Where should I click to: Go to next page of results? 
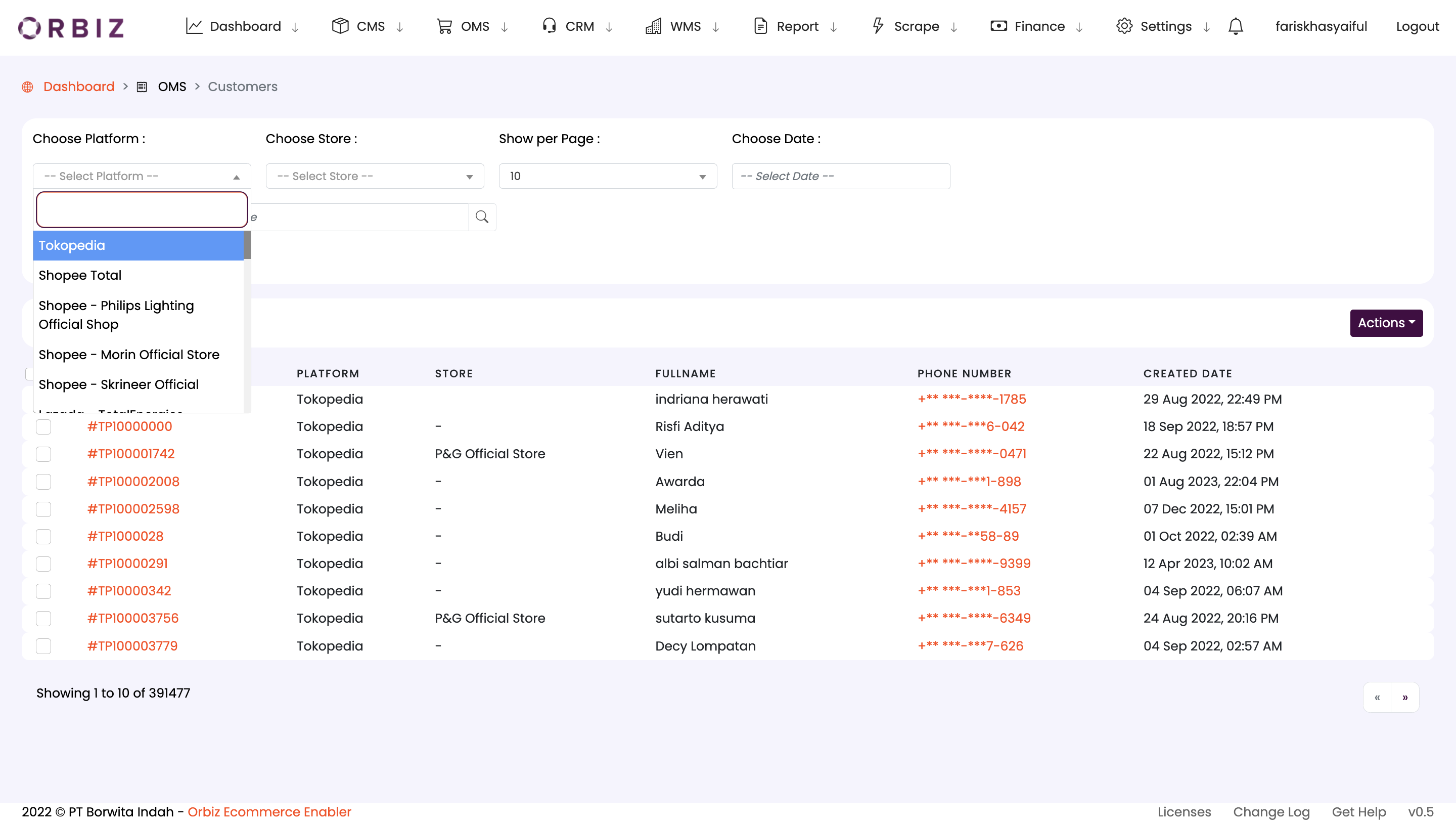pyautogui.click(x=1405, y=697)
